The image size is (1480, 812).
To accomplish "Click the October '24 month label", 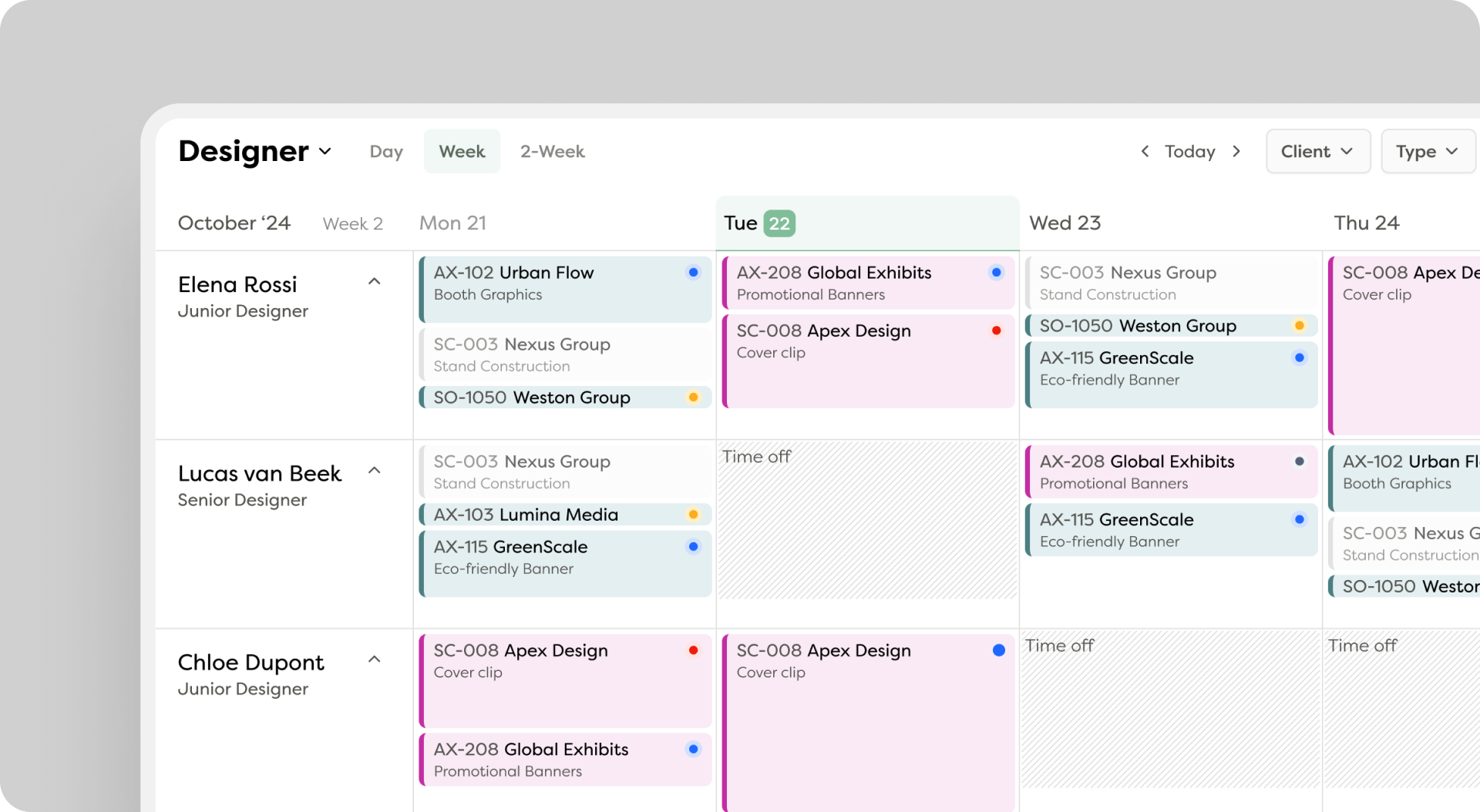I will (234, 223).
